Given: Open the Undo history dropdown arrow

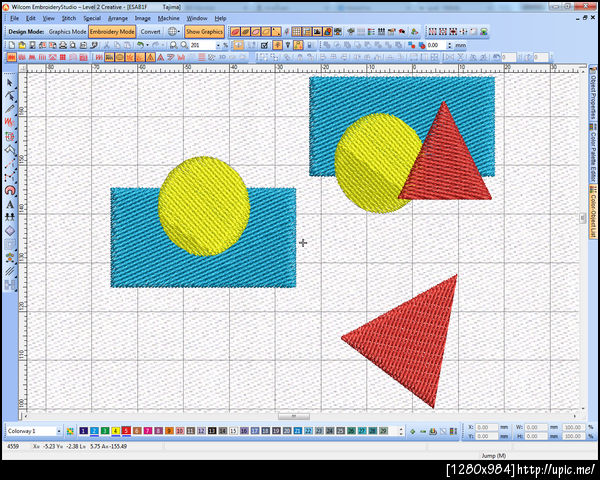Looking at the screenshot, I should (147, 45).
